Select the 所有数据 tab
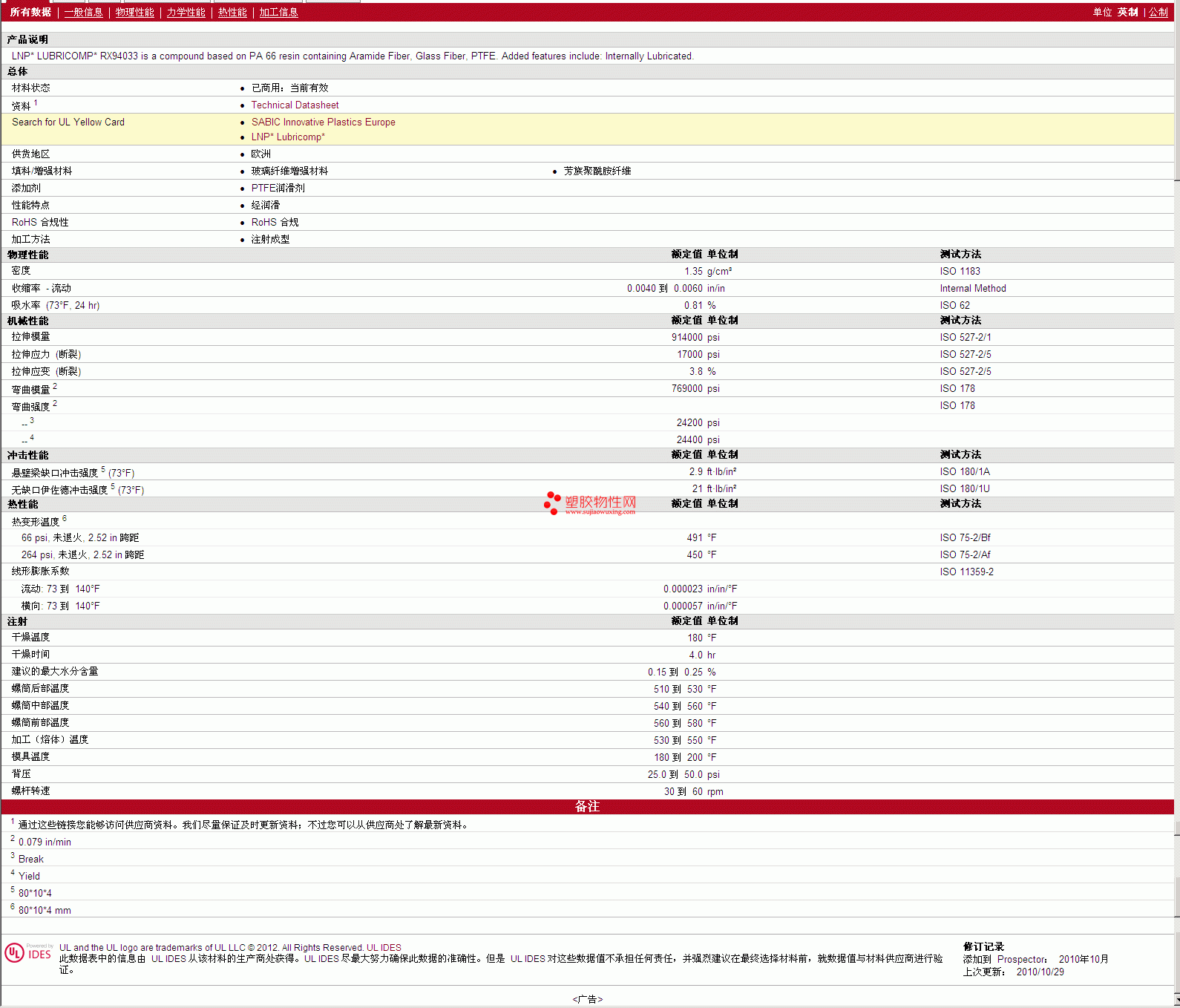The width and height of the screenshot is (1180, 1008). tap(30, 13)
